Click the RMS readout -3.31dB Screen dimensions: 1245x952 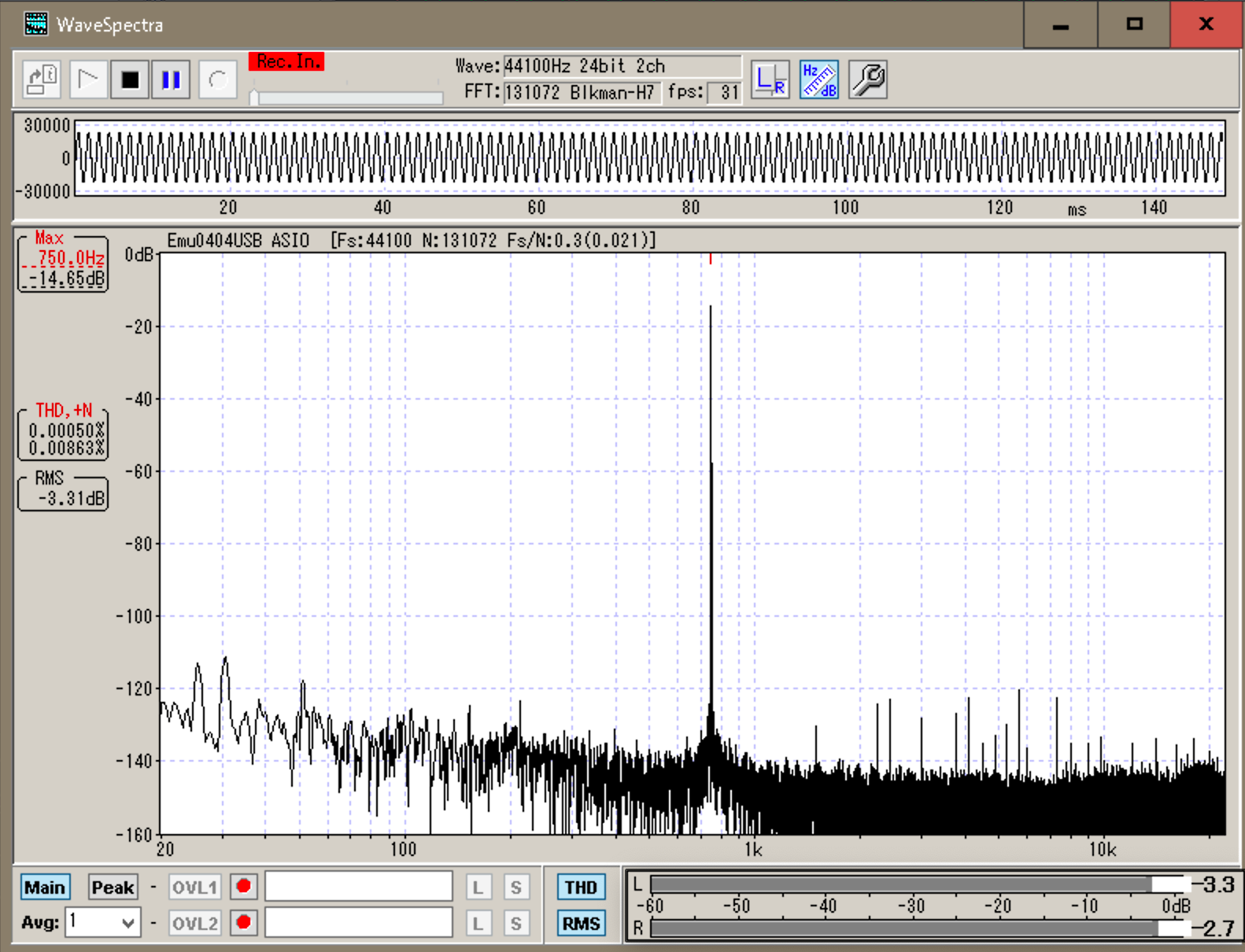tap(71, 499)
